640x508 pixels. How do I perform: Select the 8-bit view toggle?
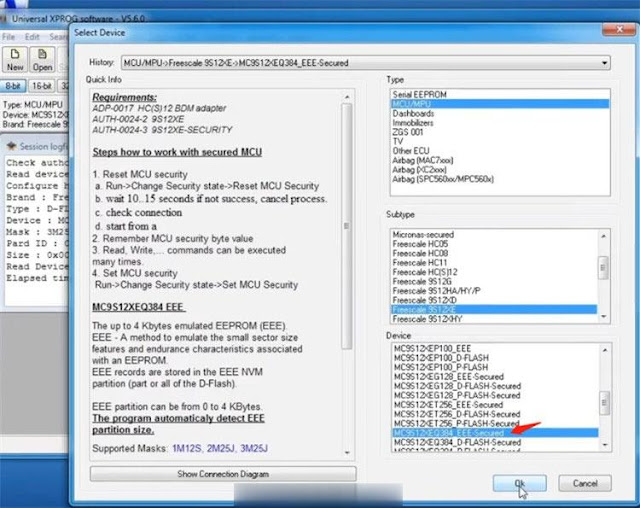(x=13, y=86)
